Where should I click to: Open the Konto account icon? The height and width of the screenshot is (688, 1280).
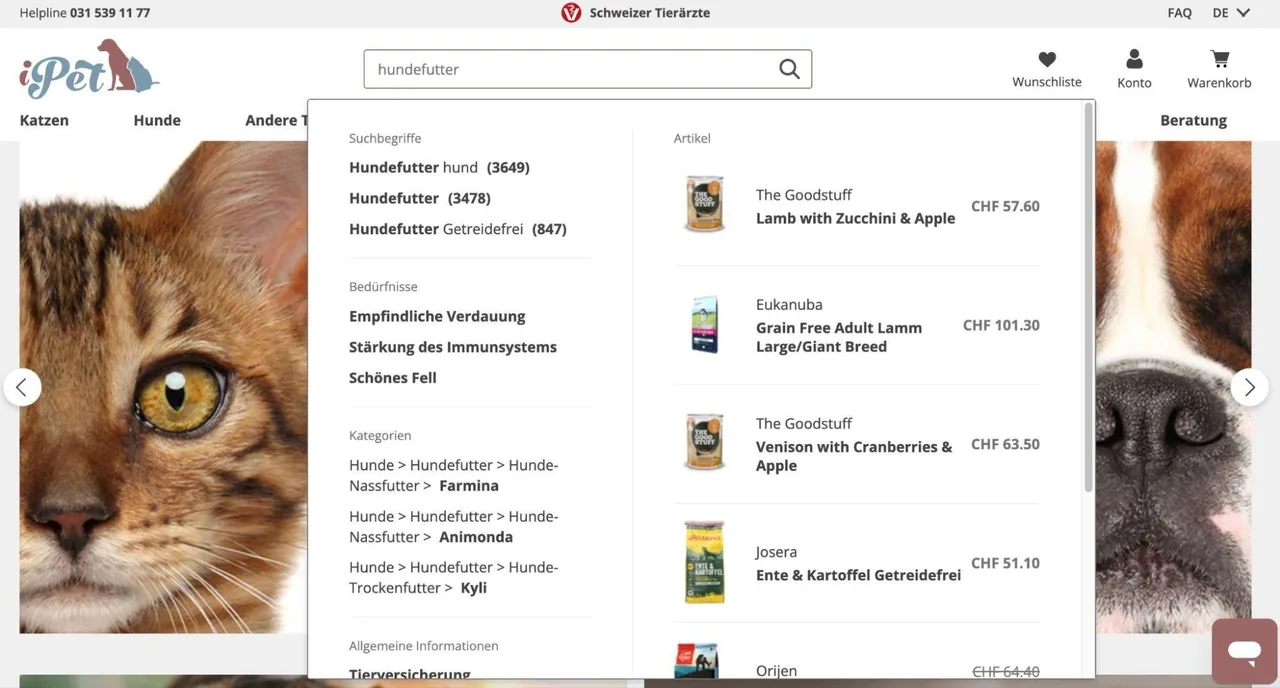point(1134,59)
